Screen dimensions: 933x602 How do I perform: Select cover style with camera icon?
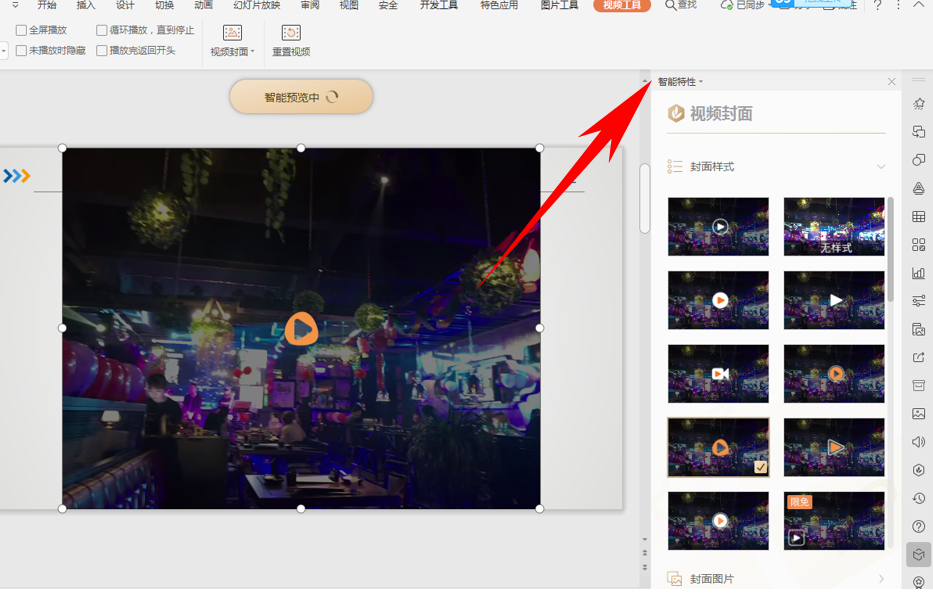click(718, 374)
